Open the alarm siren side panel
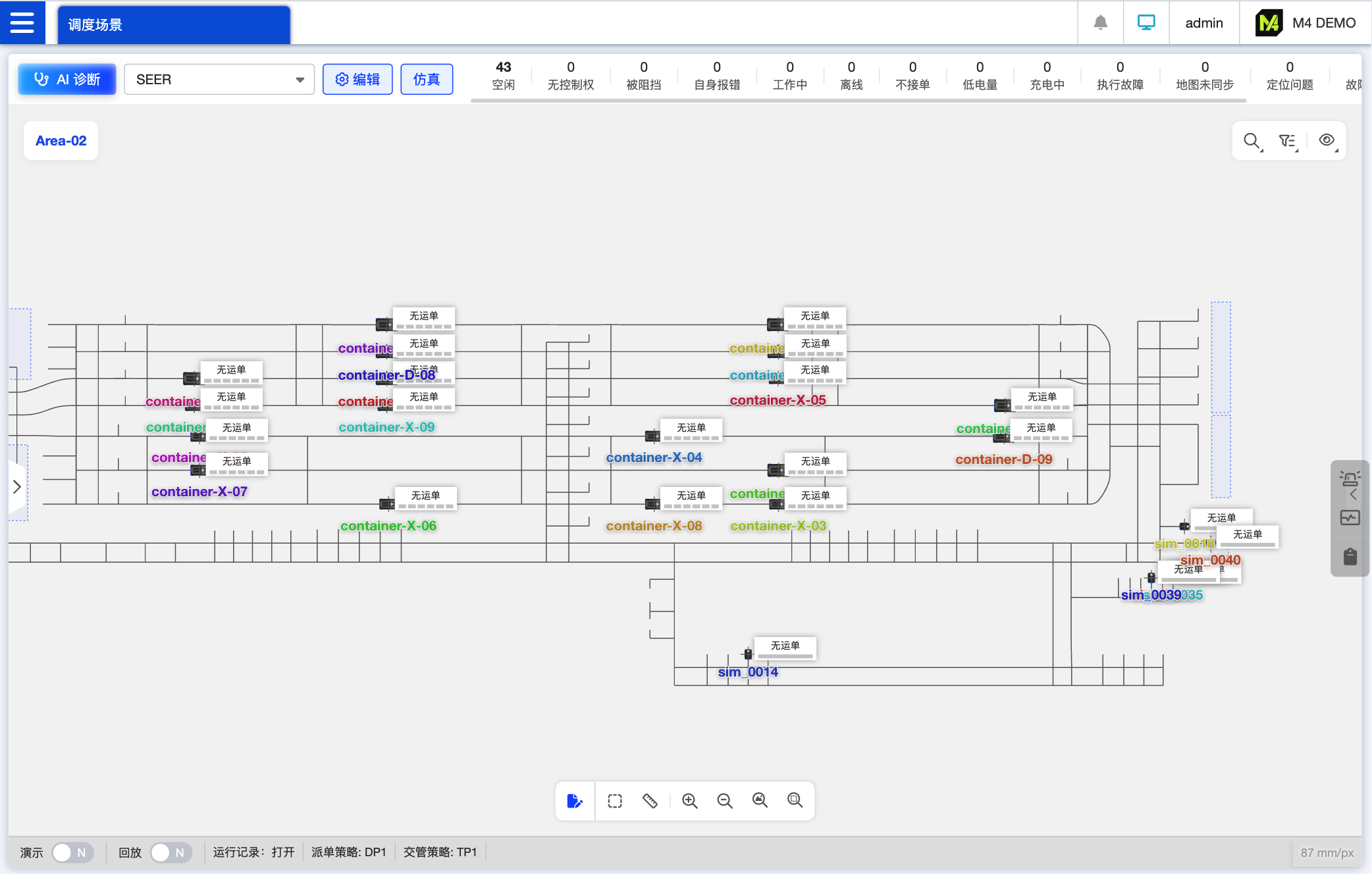Screen dimensions: 1372x874 coord(1350,478)
